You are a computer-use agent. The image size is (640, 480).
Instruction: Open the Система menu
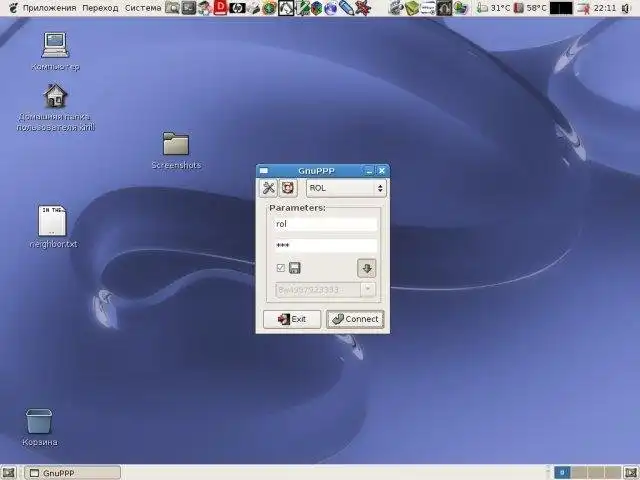(143, 8)
